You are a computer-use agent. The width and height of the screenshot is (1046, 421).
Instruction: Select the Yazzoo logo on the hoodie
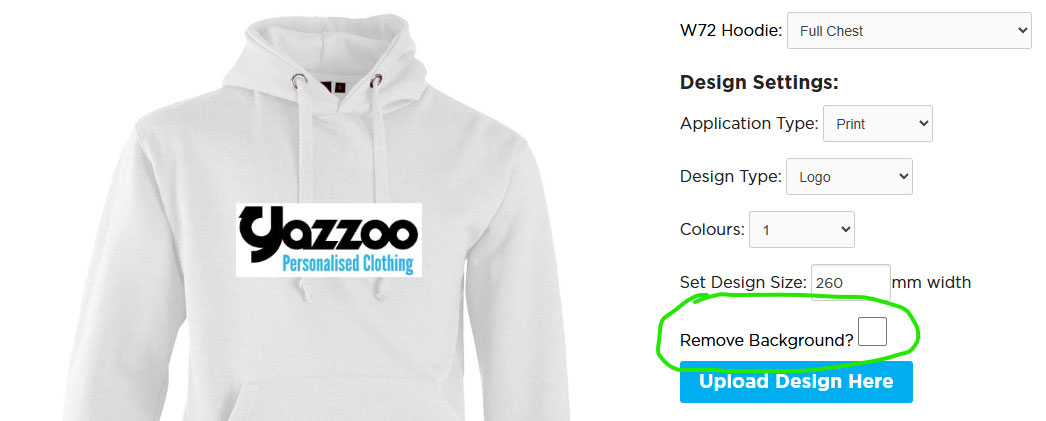(329, 240)
